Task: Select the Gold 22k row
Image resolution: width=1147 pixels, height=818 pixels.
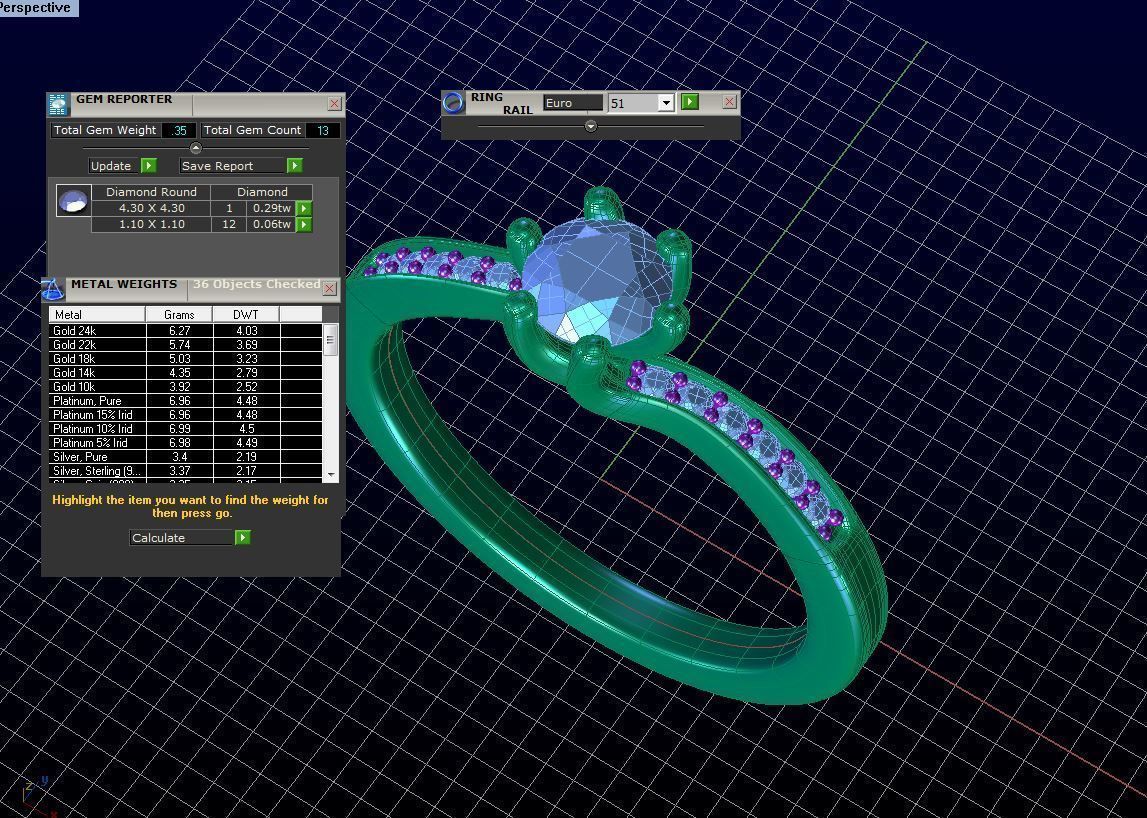Action: pos(186,345)
